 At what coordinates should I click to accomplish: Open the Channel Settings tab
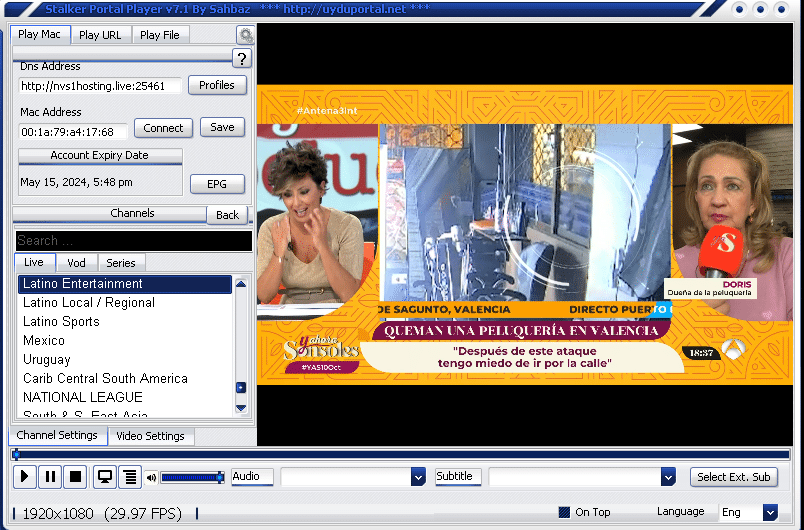57,435
